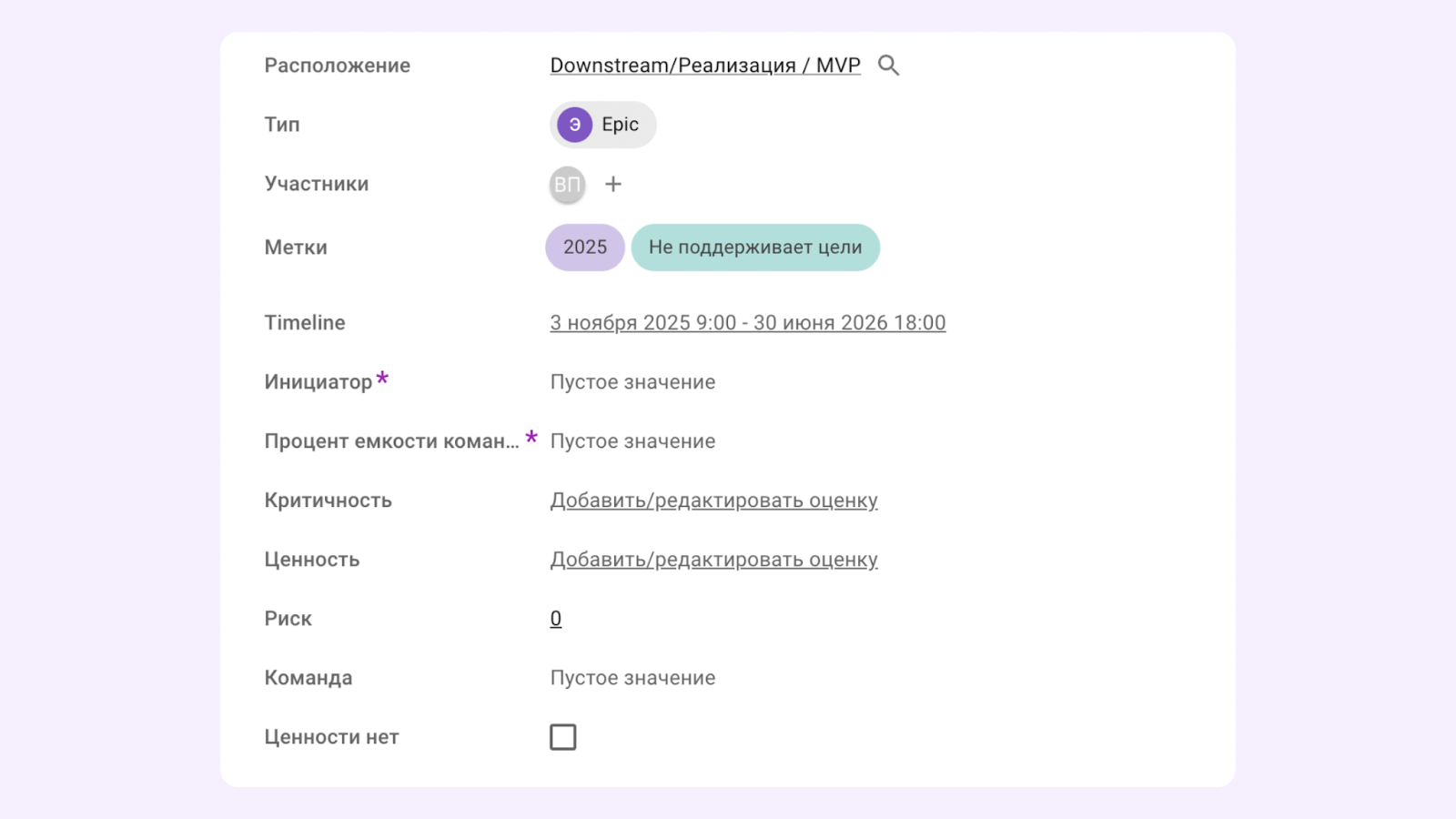The height and width of the screenshot is (819, 1456).
Task: Check the Ценности нет checkbox
Action: 562,736
